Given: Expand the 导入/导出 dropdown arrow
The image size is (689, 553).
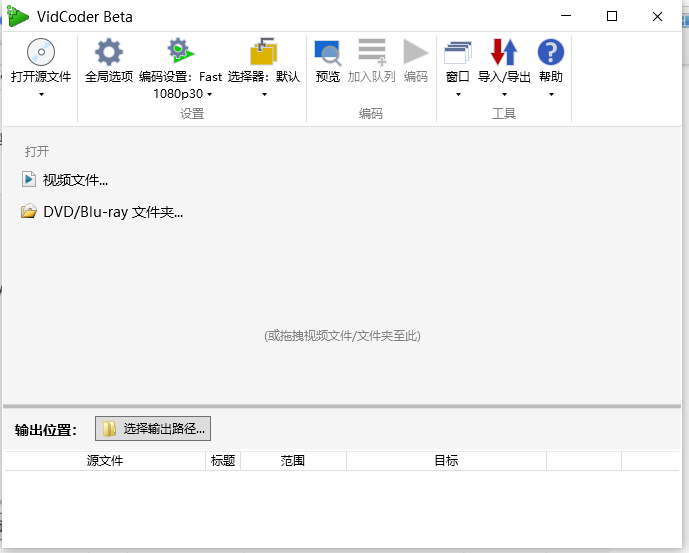Looking at the screenshot, I should pyautogui.click(x=504, y=95).
